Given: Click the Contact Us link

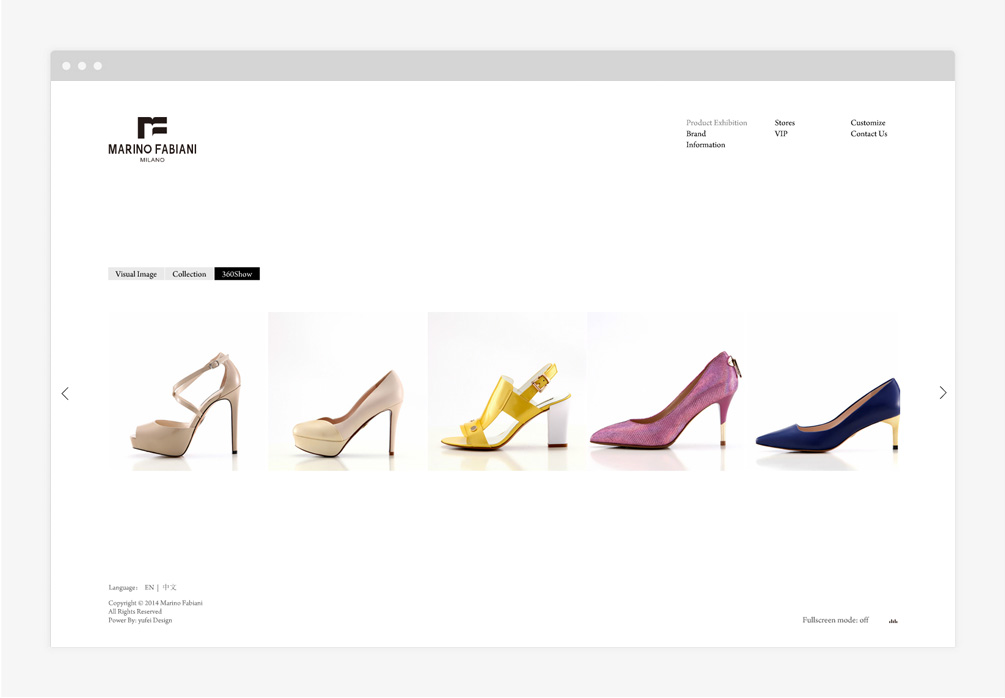Looking at the screenshot, I should (869, 134).
